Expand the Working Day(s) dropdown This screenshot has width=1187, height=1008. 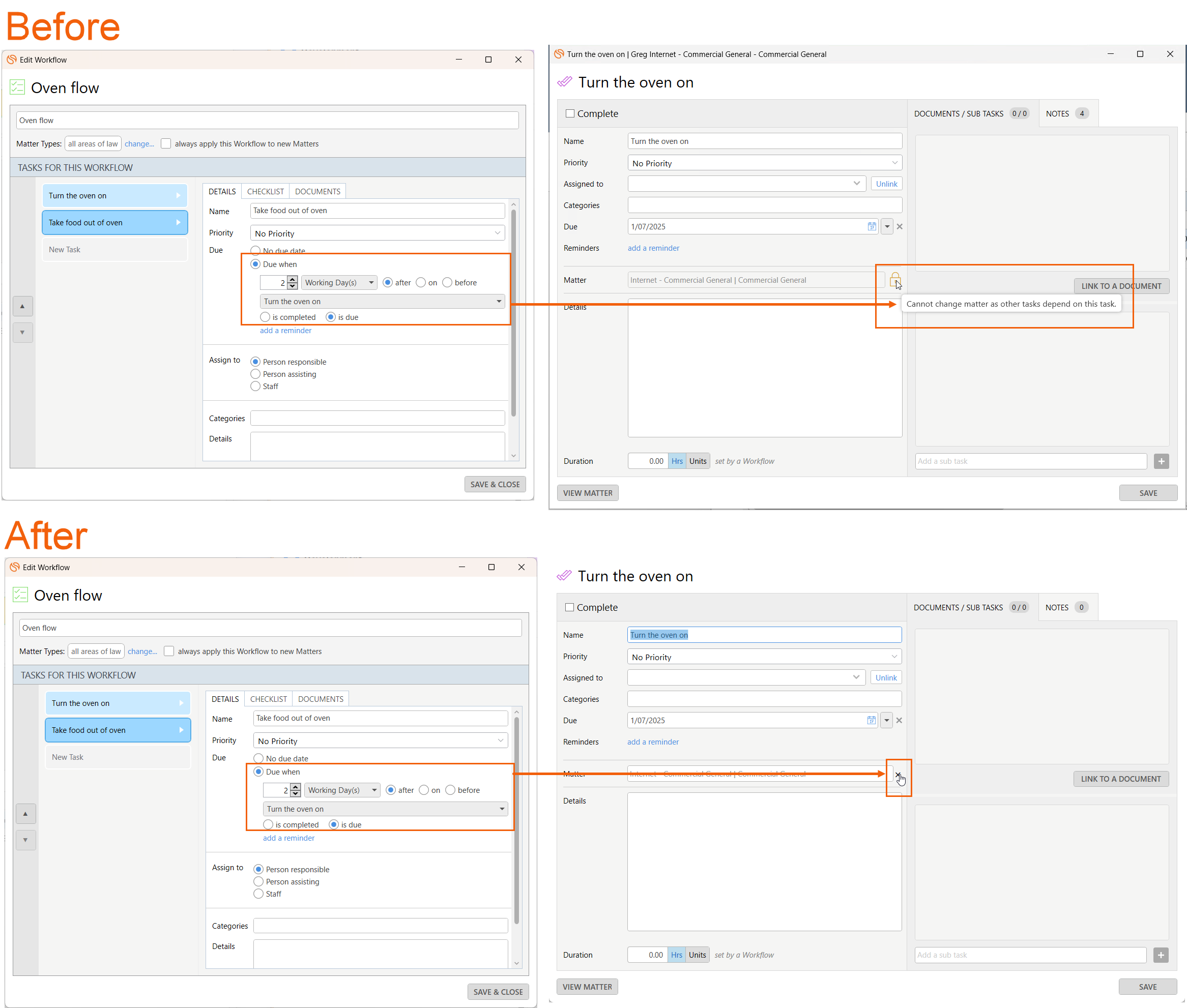[339, 282]
